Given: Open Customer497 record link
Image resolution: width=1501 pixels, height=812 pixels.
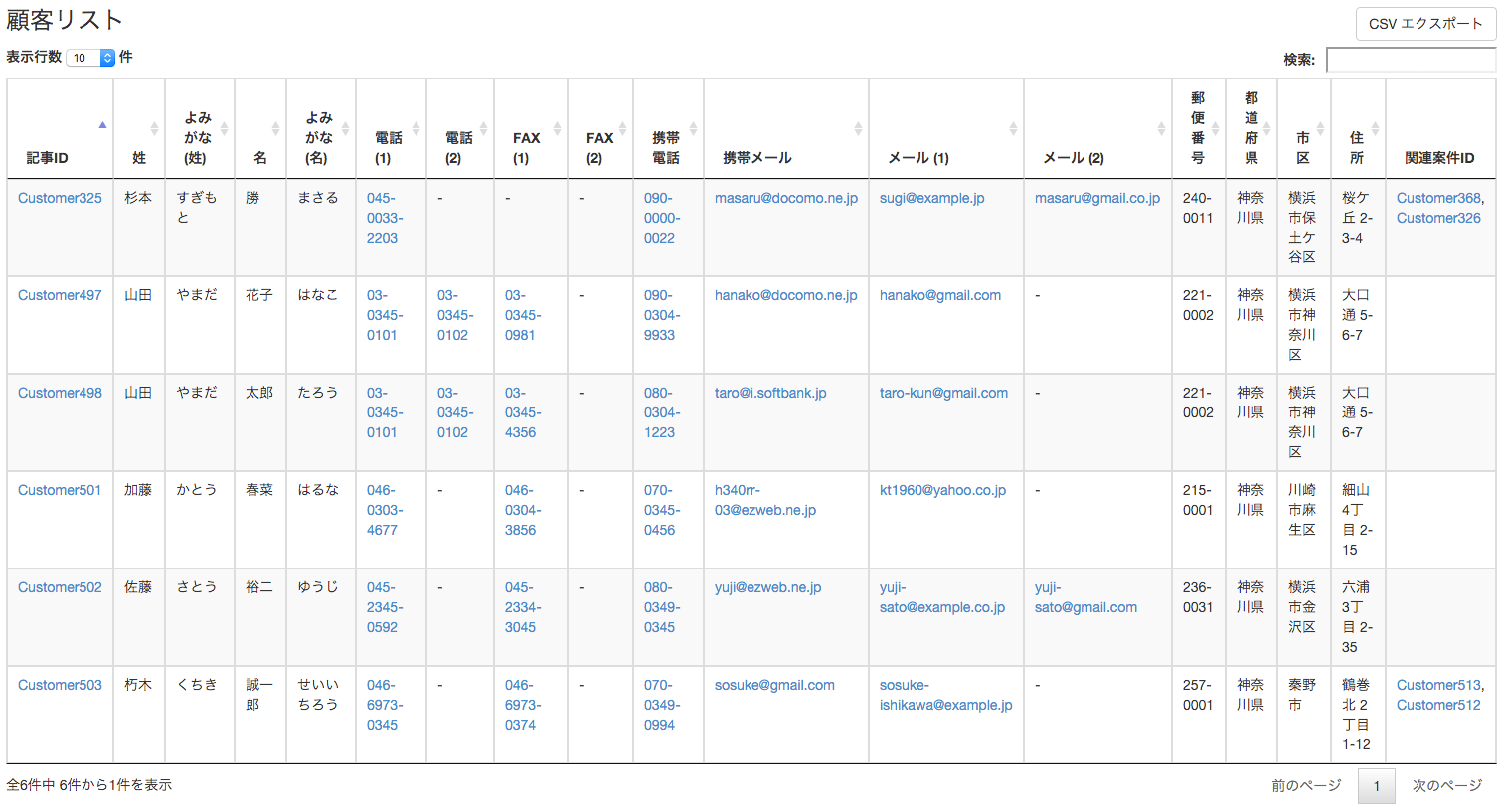Looking at the screenshot, I should pos(60,295).
